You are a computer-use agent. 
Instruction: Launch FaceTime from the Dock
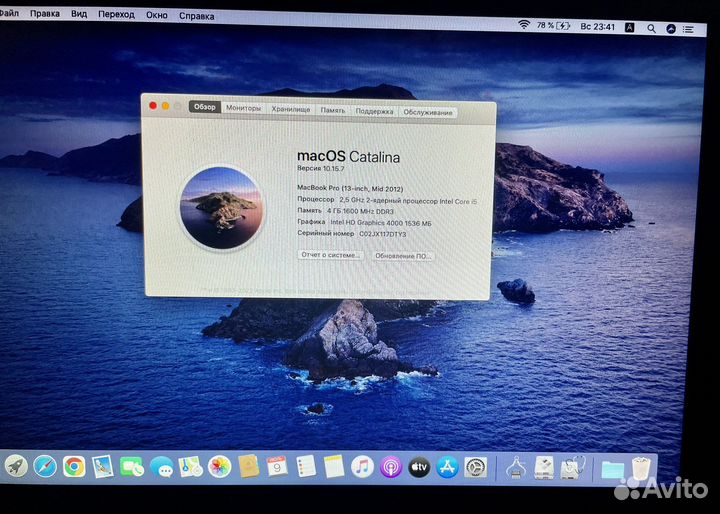[131, 467]
